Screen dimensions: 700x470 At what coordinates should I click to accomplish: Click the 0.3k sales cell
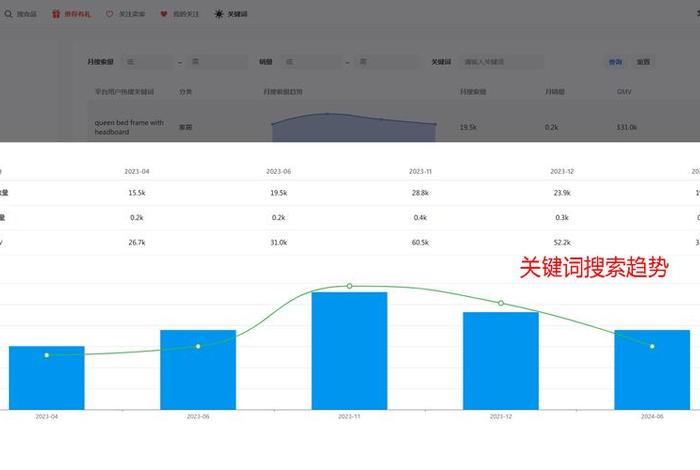click(x=562, y=218)
